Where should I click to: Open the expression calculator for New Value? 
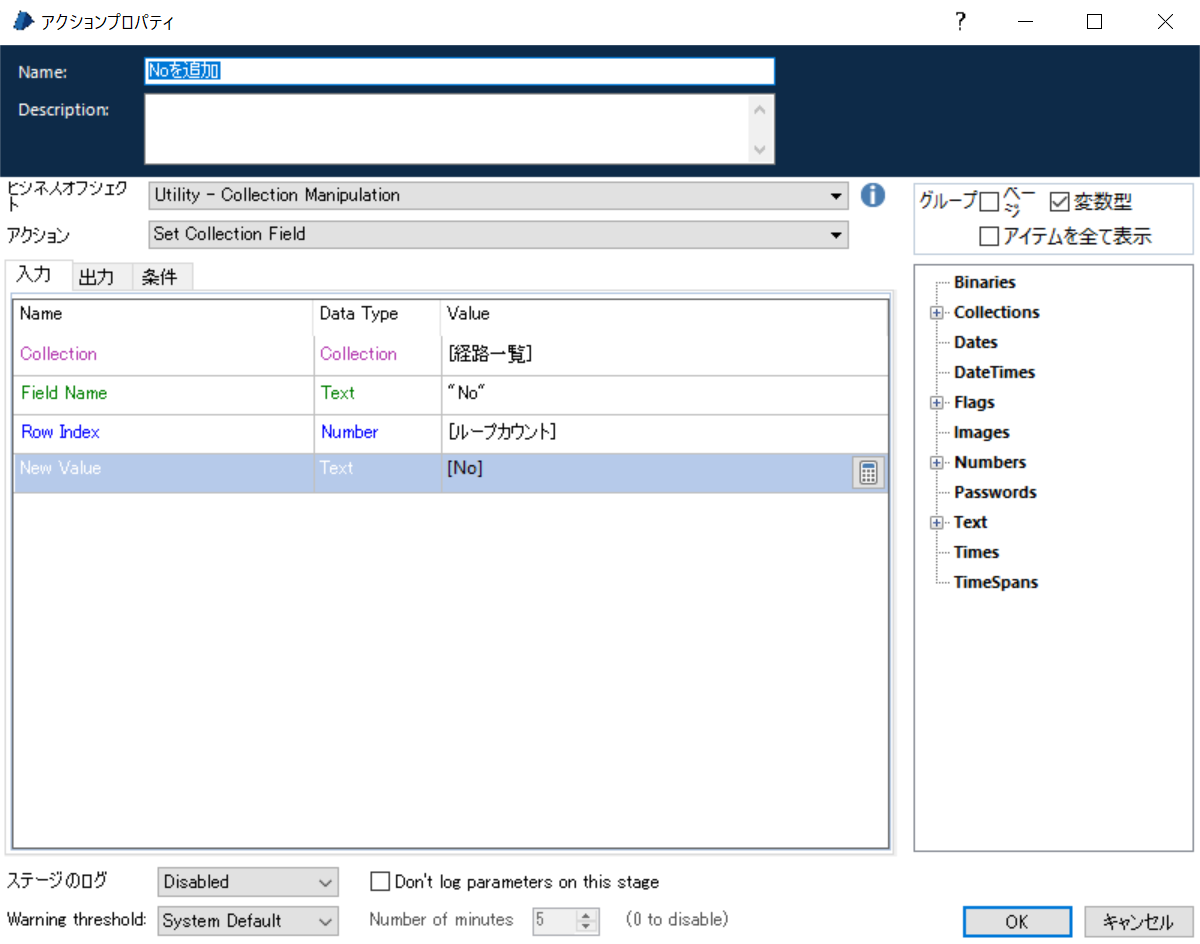coord(868,473)
